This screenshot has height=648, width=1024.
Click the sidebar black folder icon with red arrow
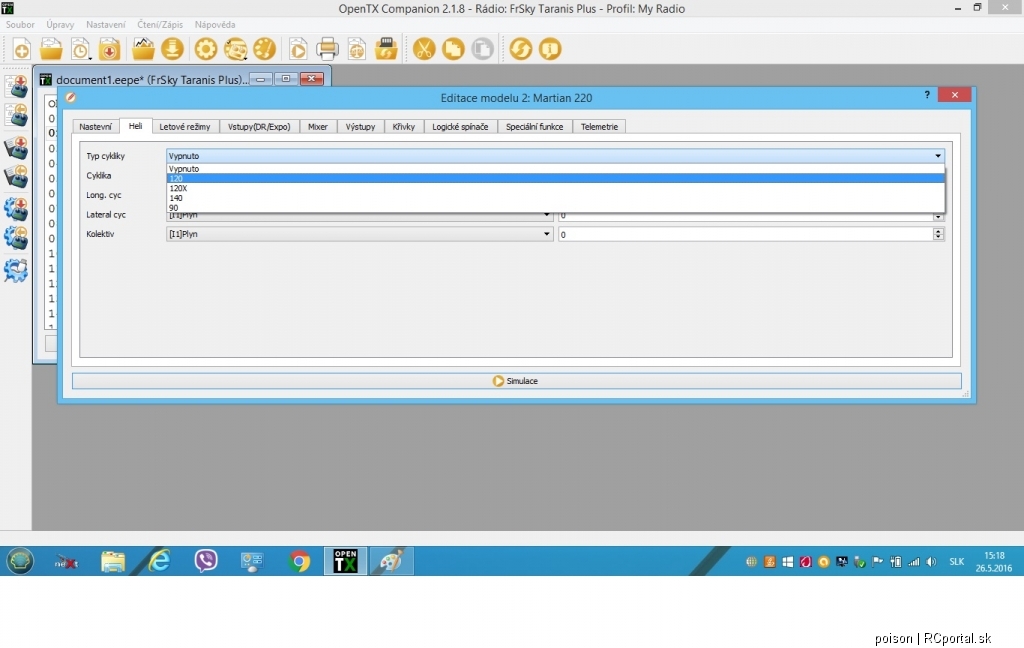(x=16, y=148)
